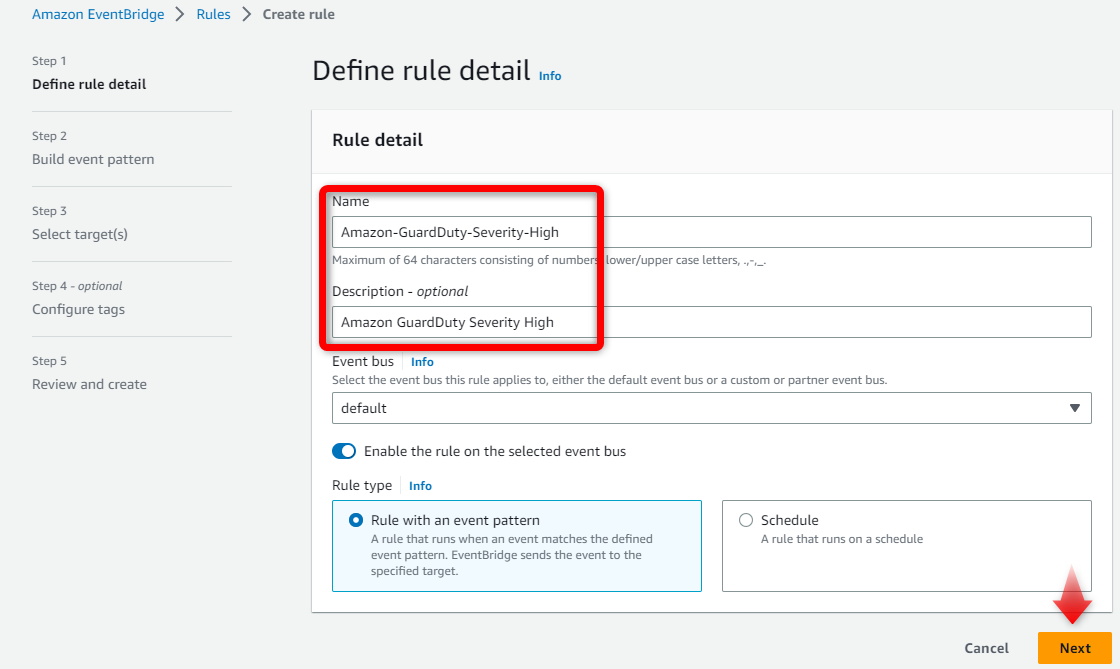The width and height of the screenshot is (1120, 669).
Task: Click the Event bus dropdown arrow icon
Action: (1074, 408)
